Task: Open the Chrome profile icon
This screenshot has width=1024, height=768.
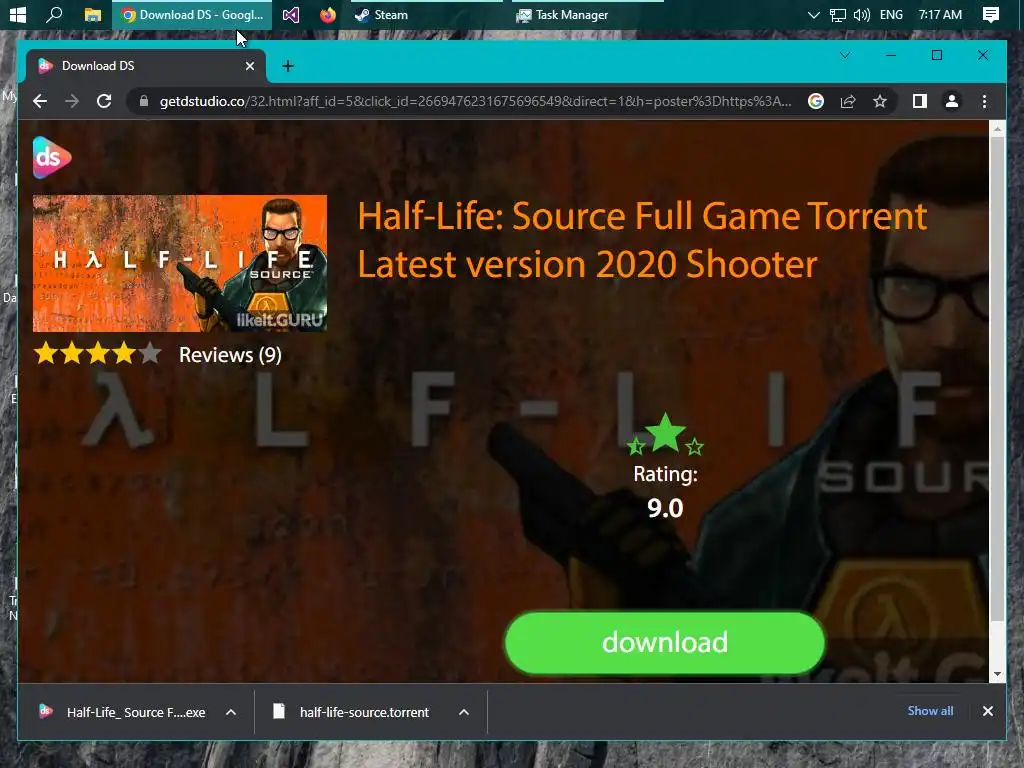Action: click(952, 101)
